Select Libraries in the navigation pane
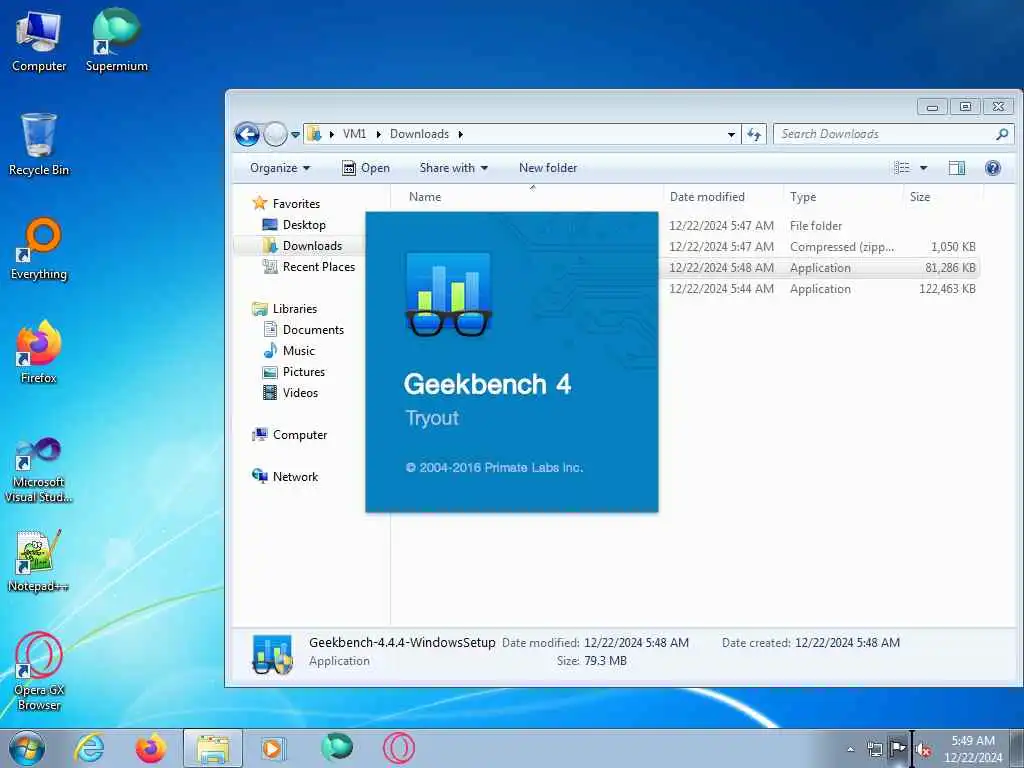This screenshot has height=768, width=1024. pos(285,308)
